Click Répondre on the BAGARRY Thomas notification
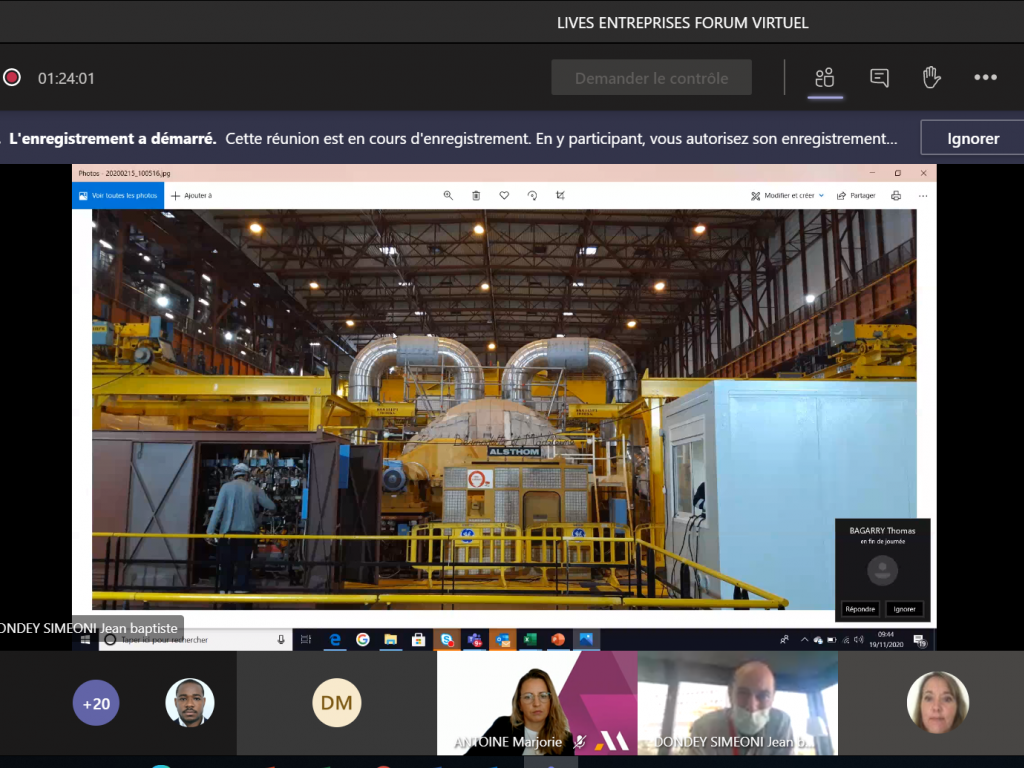1024x768 pixels. click(x=861, y=608)
